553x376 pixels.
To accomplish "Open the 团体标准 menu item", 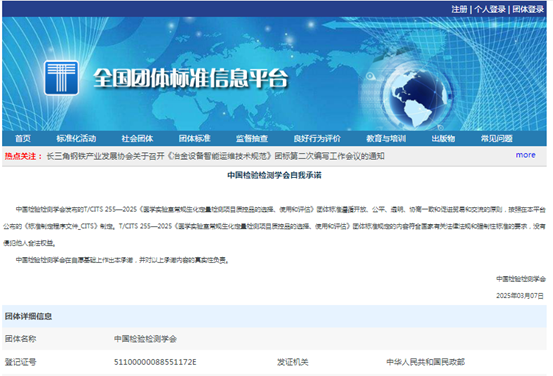I will 195,139.
